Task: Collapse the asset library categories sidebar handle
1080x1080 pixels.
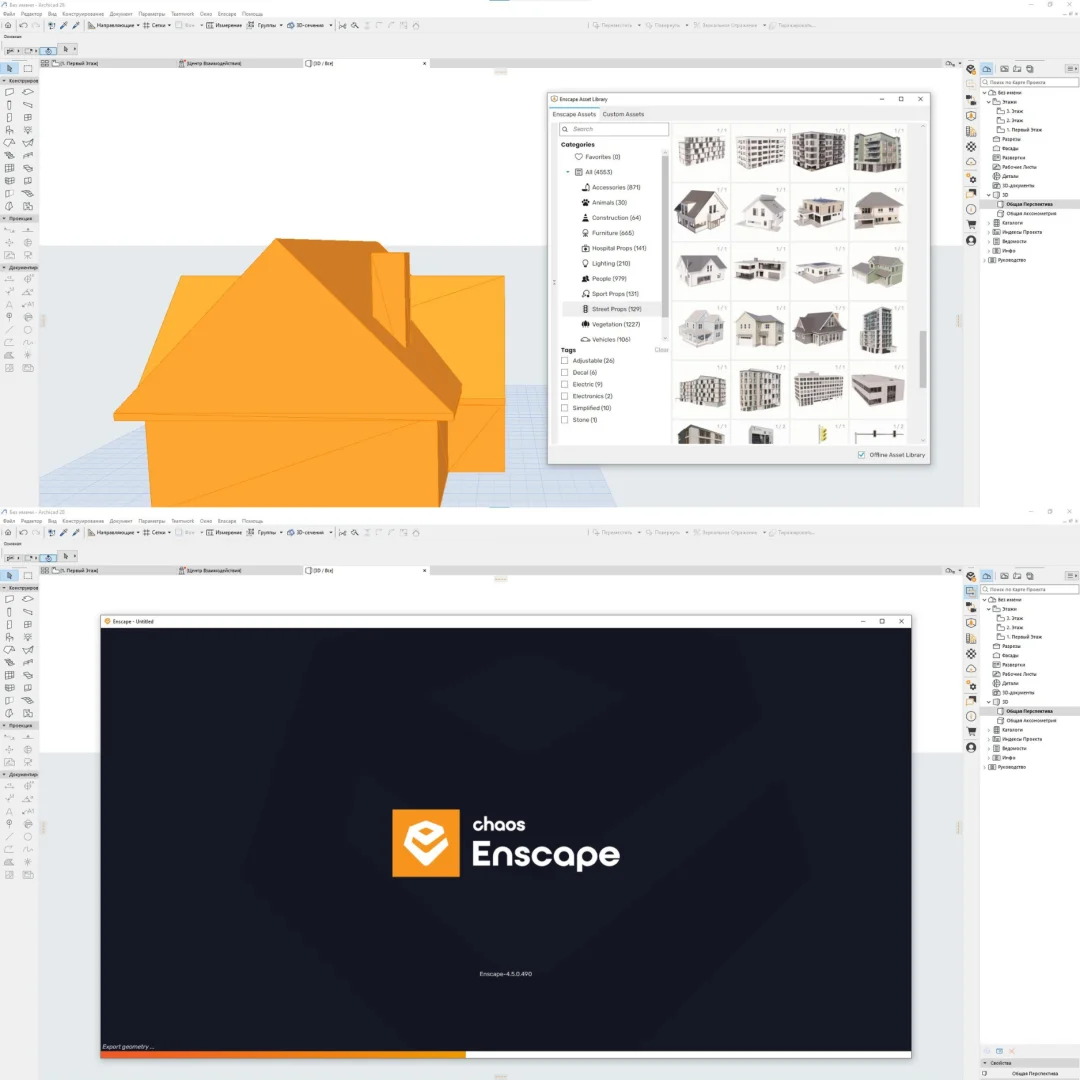Action: [554, 283]
